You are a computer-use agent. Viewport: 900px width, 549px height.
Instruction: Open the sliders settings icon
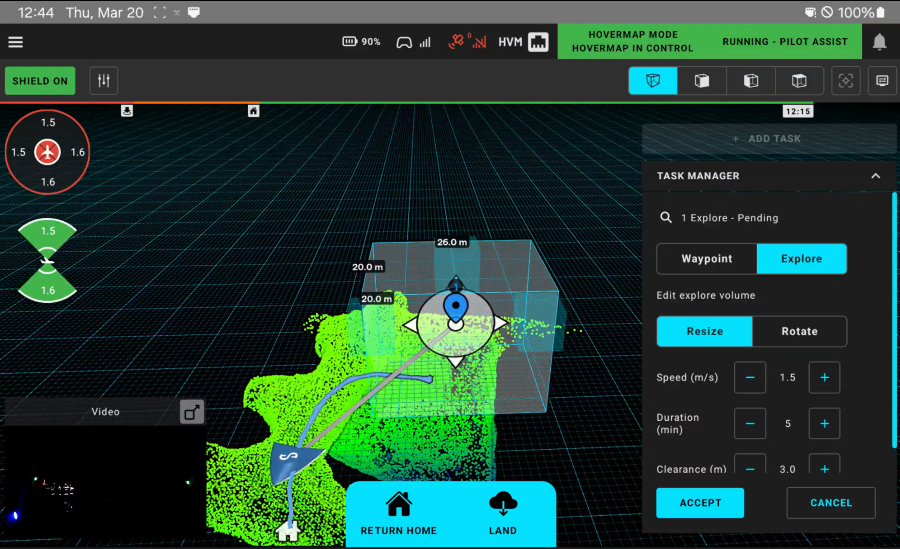tap(103, 81)
